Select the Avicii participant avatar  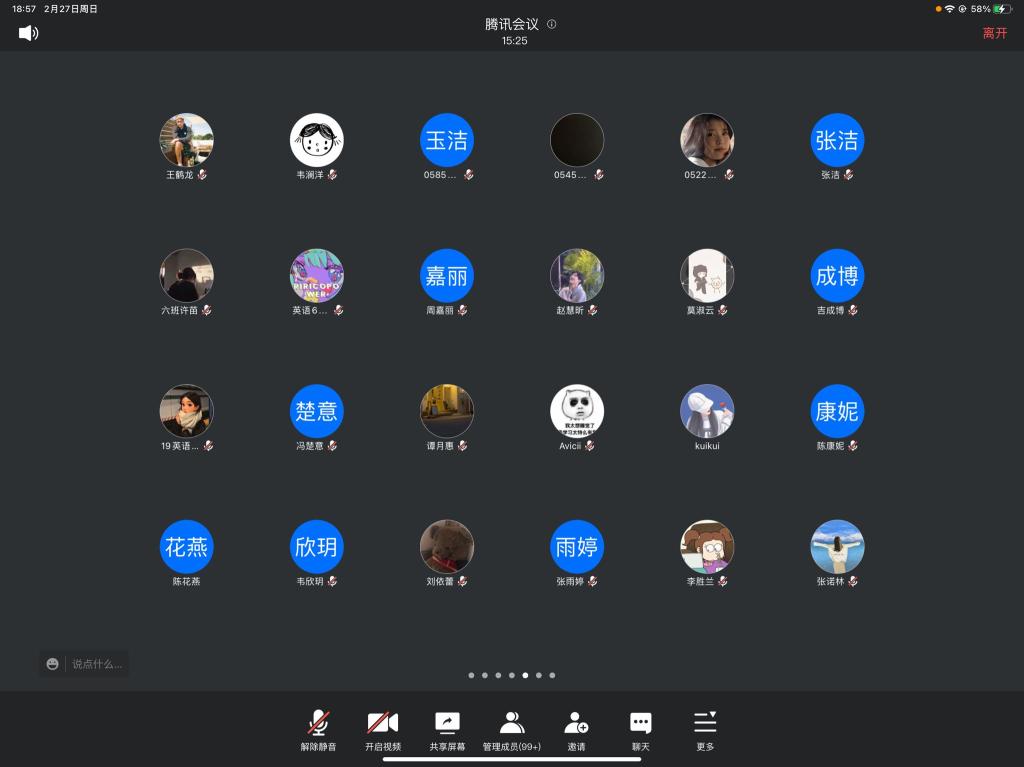pyautogui.click(x=577, y=411)
